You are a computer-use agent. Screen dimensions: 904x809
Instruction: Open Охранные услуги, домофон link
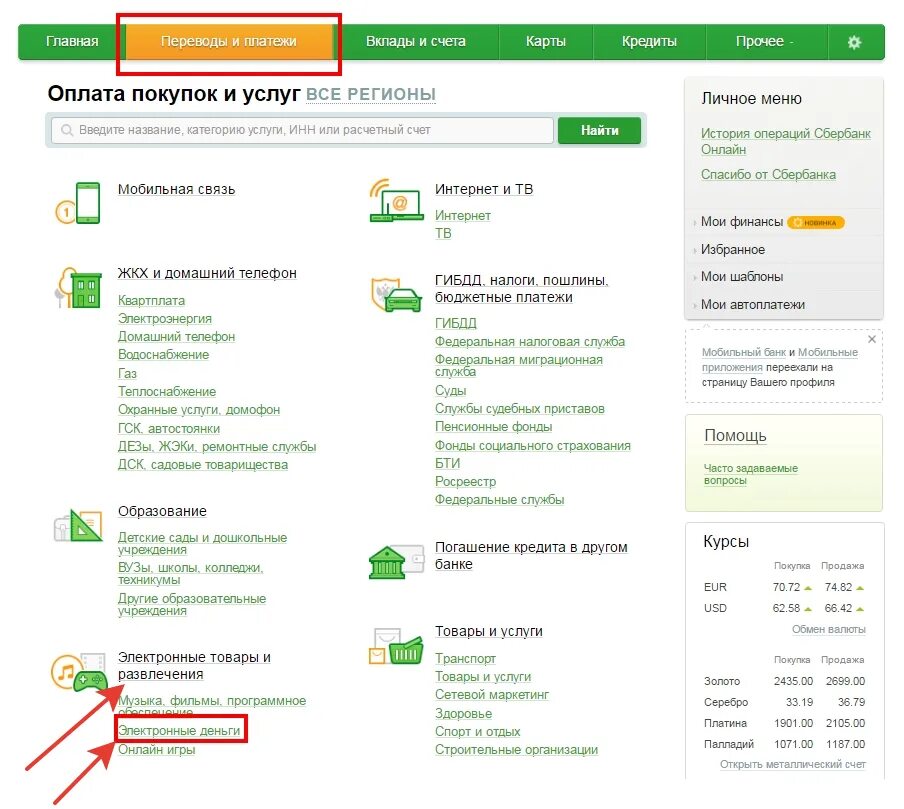pos(199,410)
